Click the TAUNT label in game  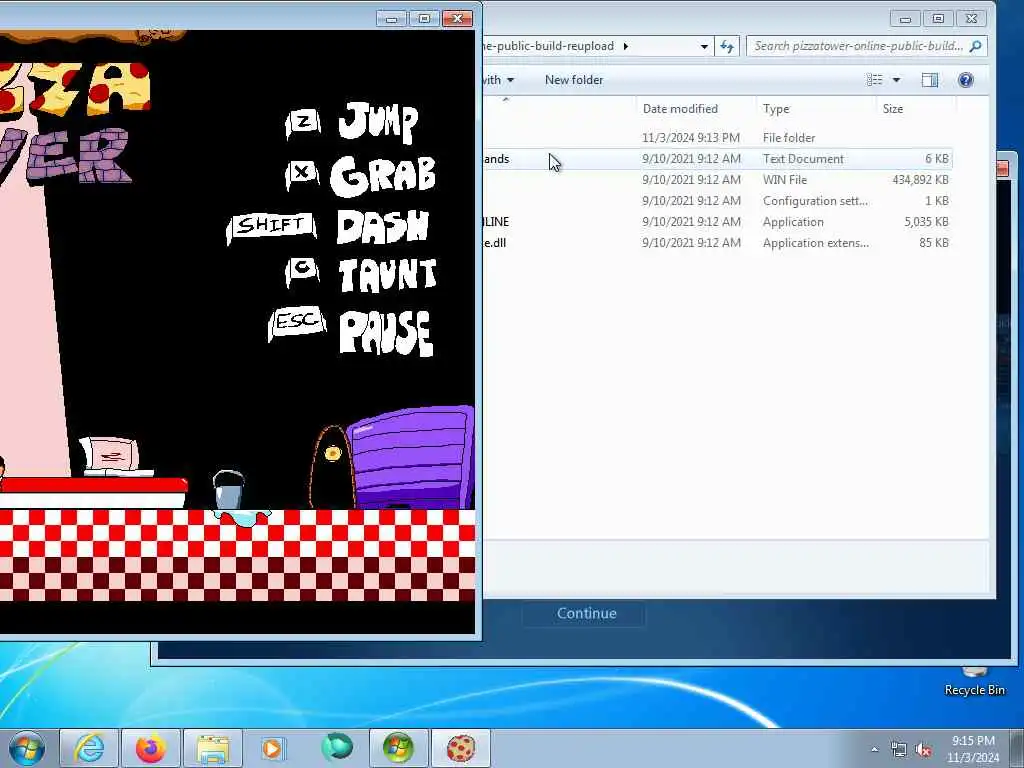click(388, 275)
